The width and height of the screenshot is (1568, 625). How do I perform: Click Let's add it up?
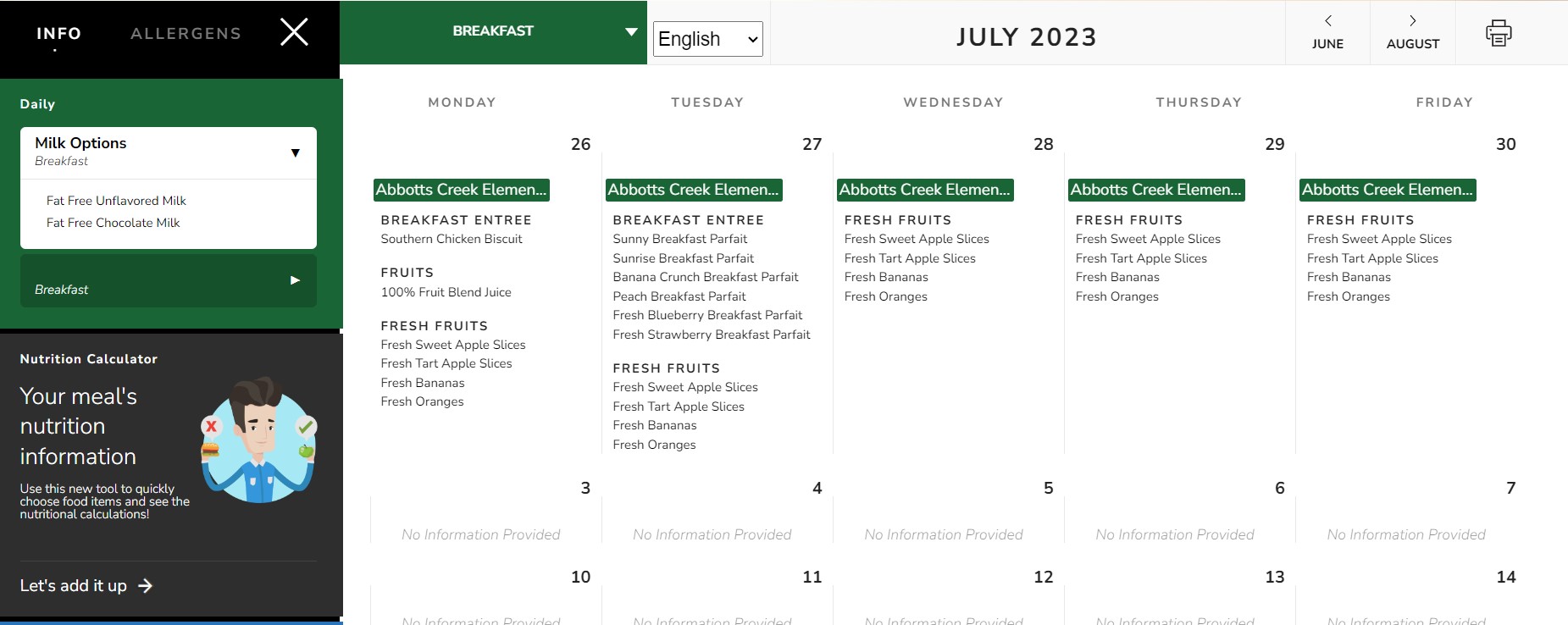[x=73, y=585]
